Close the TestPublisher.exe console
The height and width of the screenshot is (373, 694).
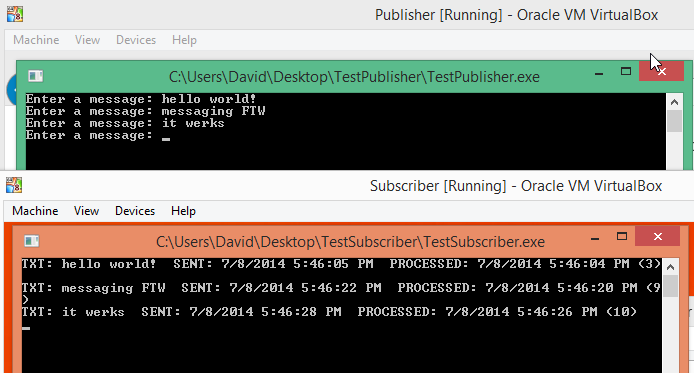[x=661, y=71]
